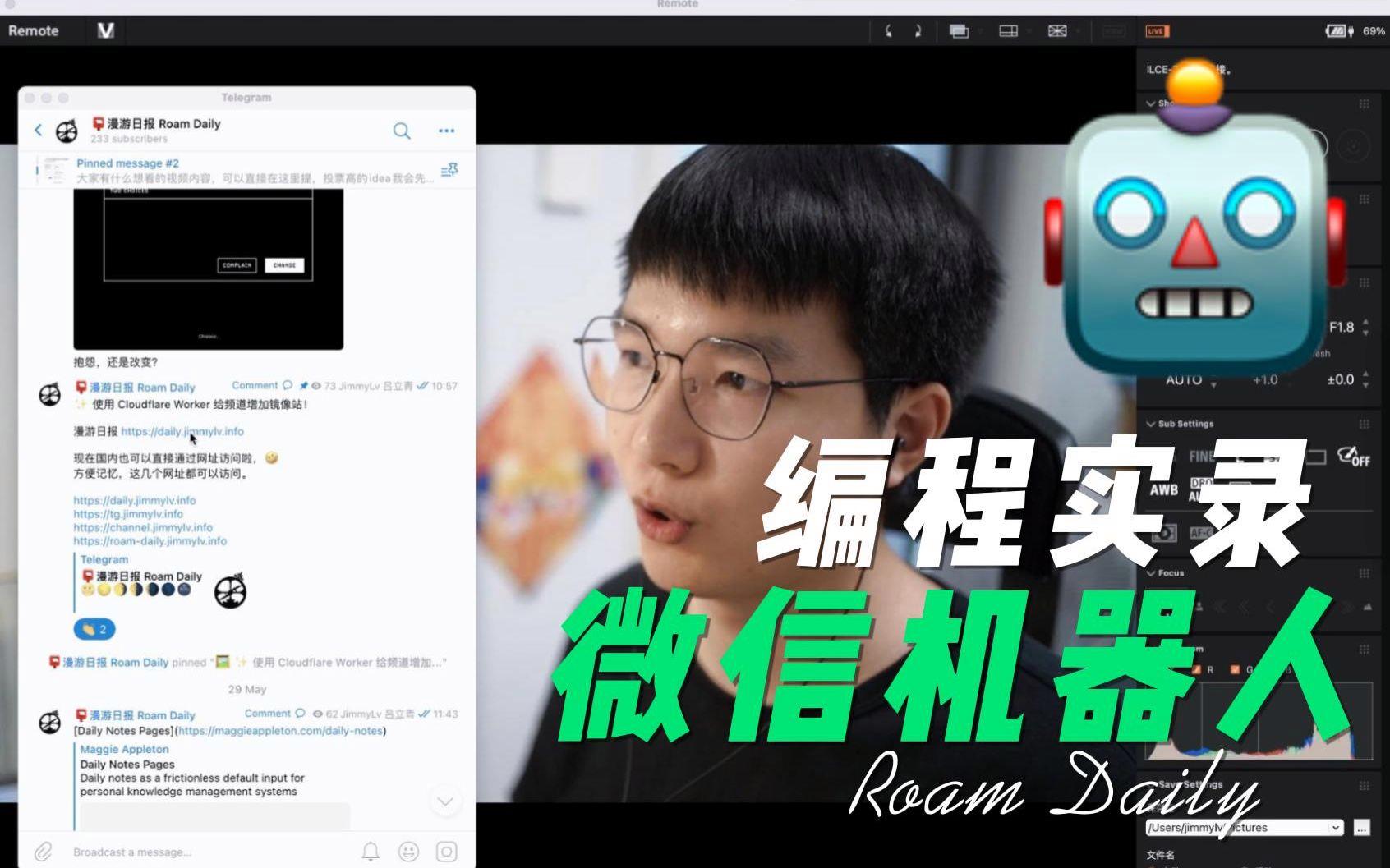Screen dimensions: 1390x868
Task: Step the F1.8 aperture value
Action: (1365, 327)
